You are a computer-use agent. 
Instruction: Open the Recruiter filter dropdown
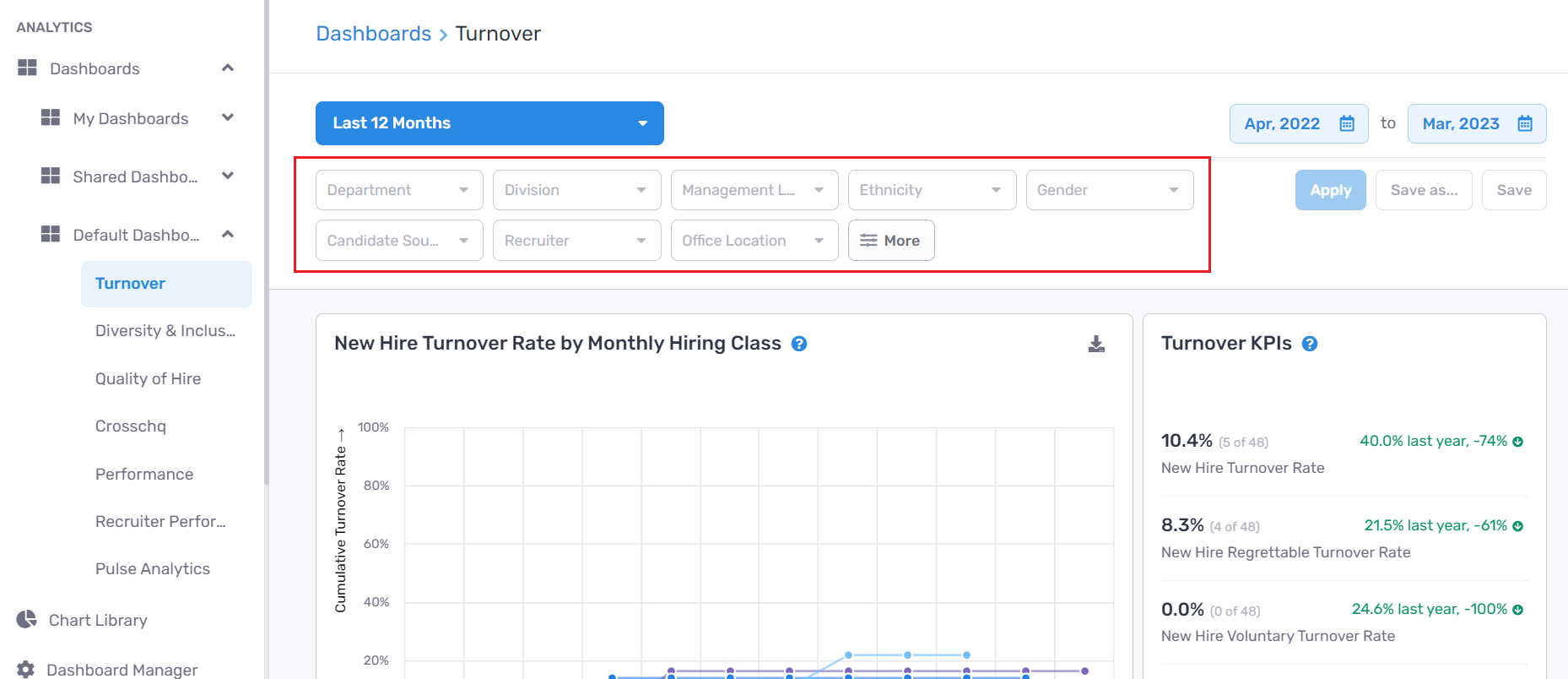coord(576,241)
